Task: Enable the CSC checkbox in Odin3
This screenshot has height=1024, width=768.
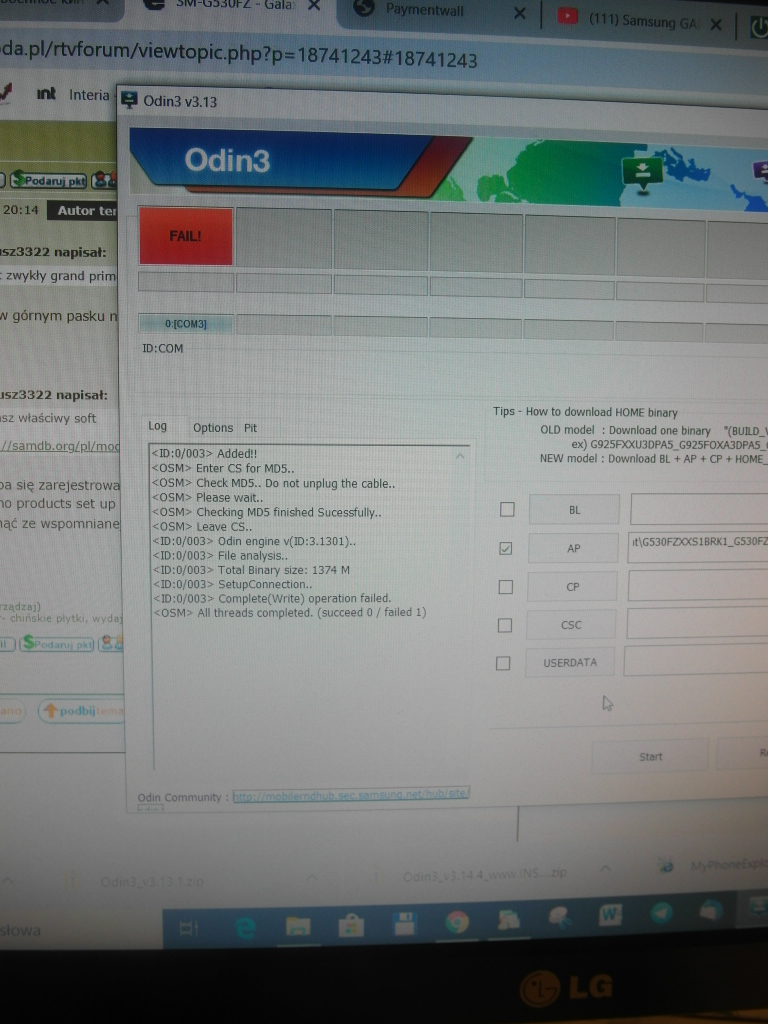Action: pyautogui.click(x=504, y=626)
